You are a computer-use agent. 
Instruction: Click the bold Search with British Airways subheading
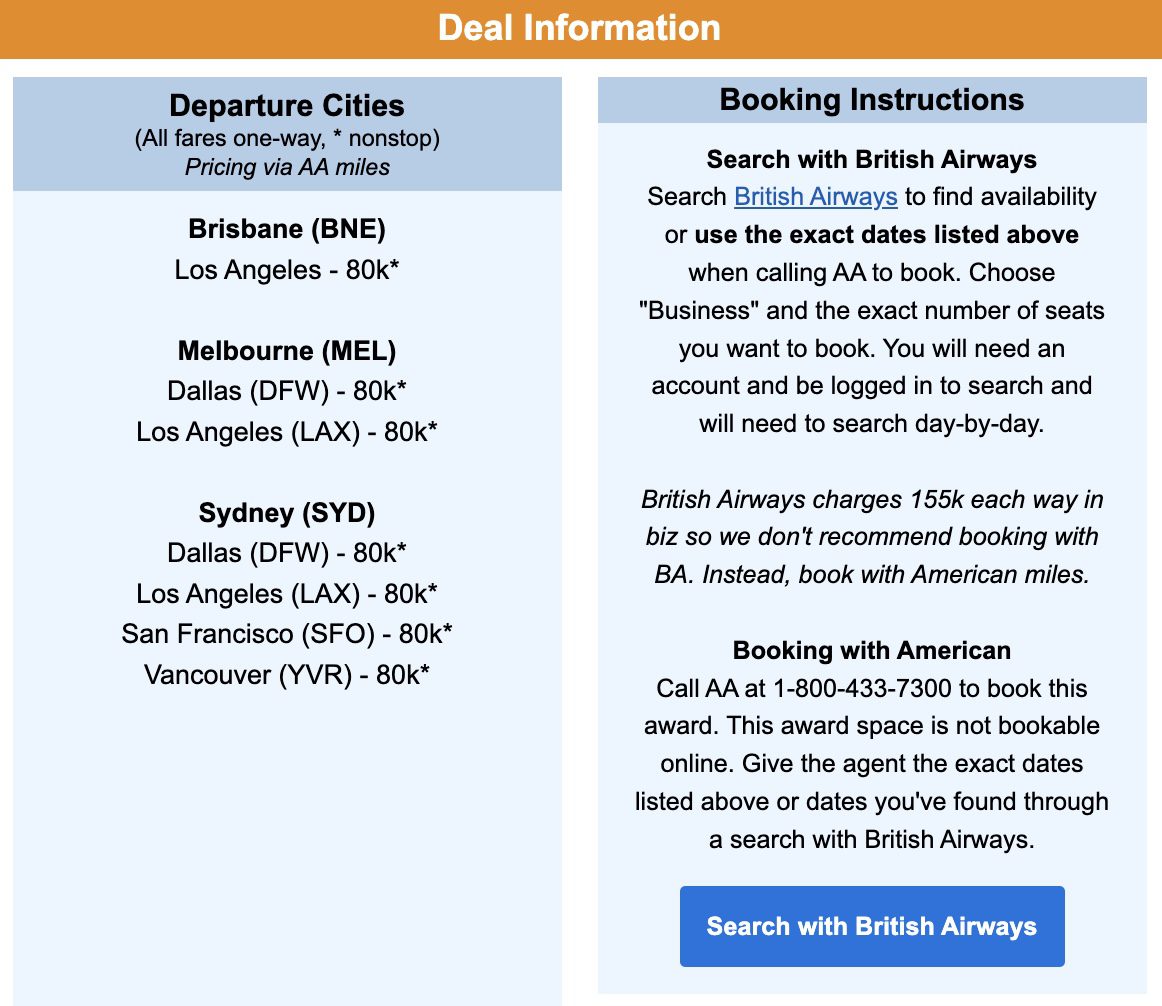point(872,159)
